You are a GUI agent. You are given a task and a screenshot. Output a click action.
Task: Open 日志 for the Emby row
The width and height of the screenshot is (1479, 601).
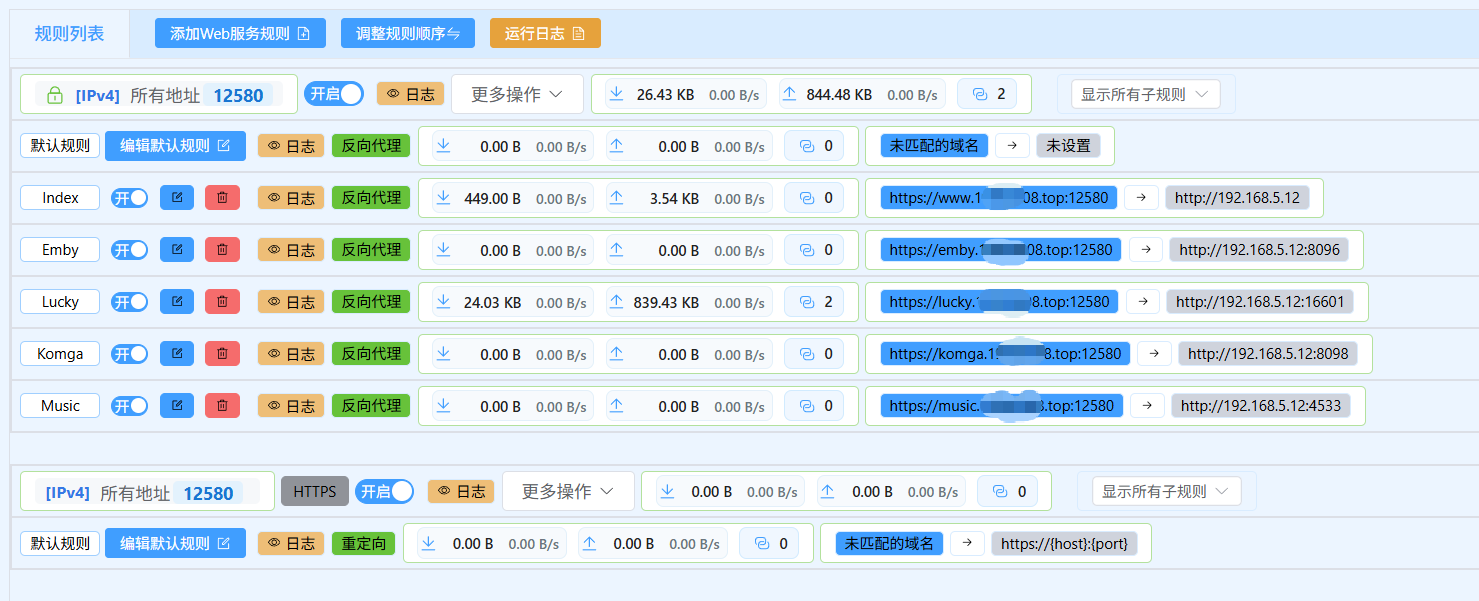[x=291, y=250]
